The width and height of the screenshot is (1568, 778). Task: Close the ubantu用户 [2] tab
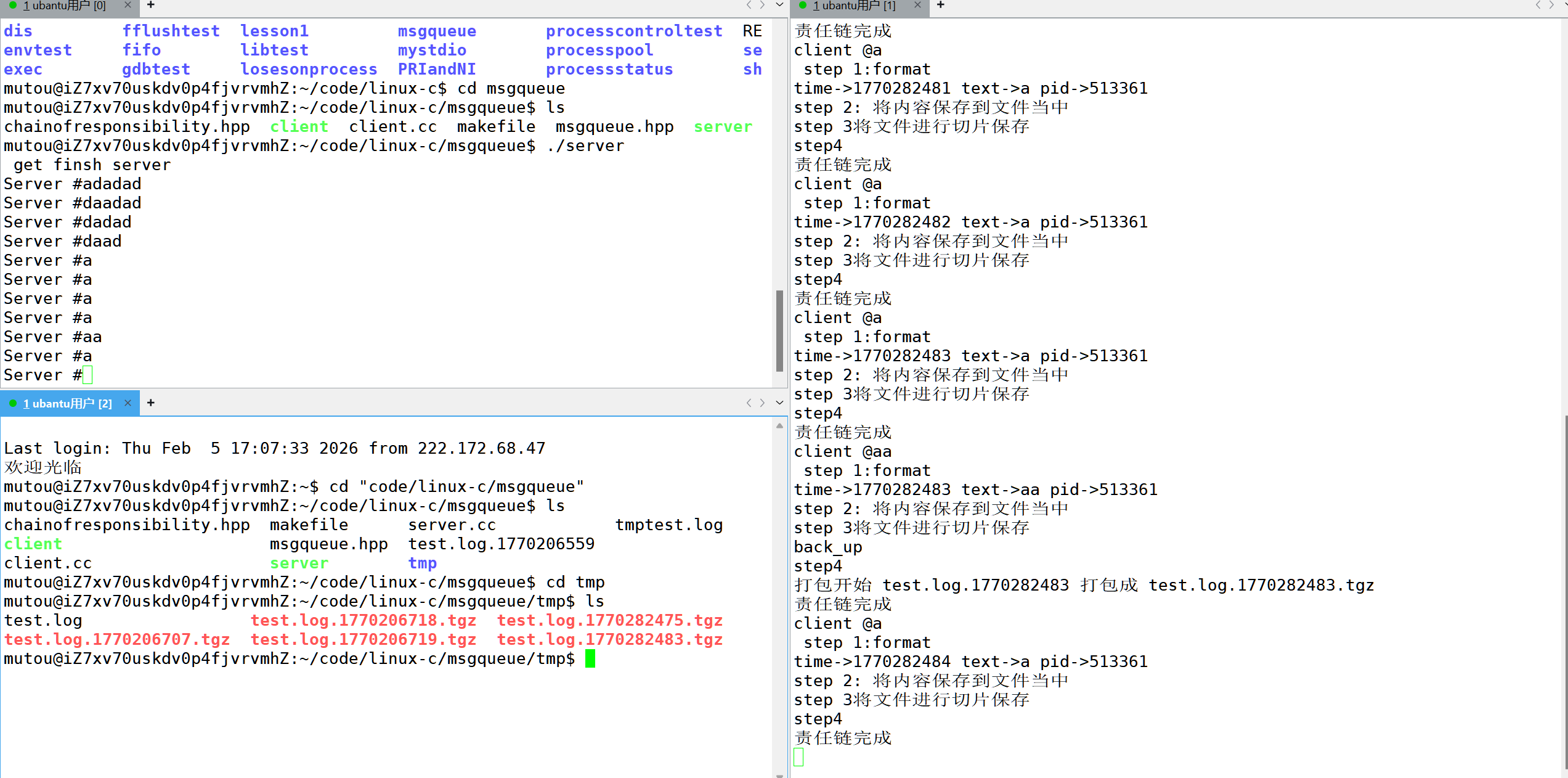click(128, 403)
